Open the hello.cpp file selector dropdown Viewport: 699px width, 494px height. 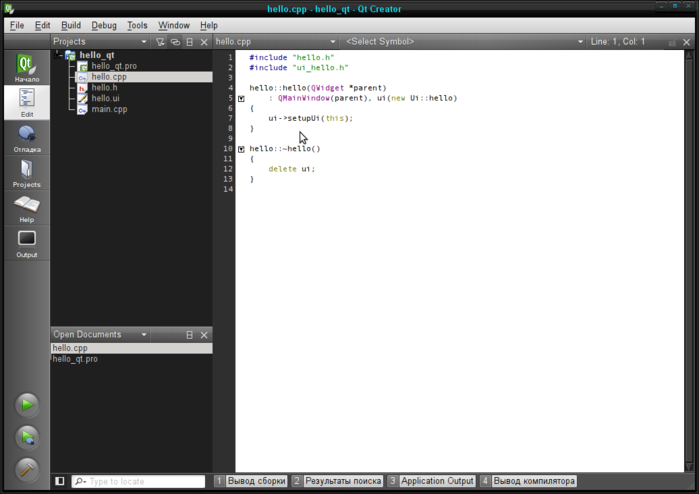coord(275,41)
